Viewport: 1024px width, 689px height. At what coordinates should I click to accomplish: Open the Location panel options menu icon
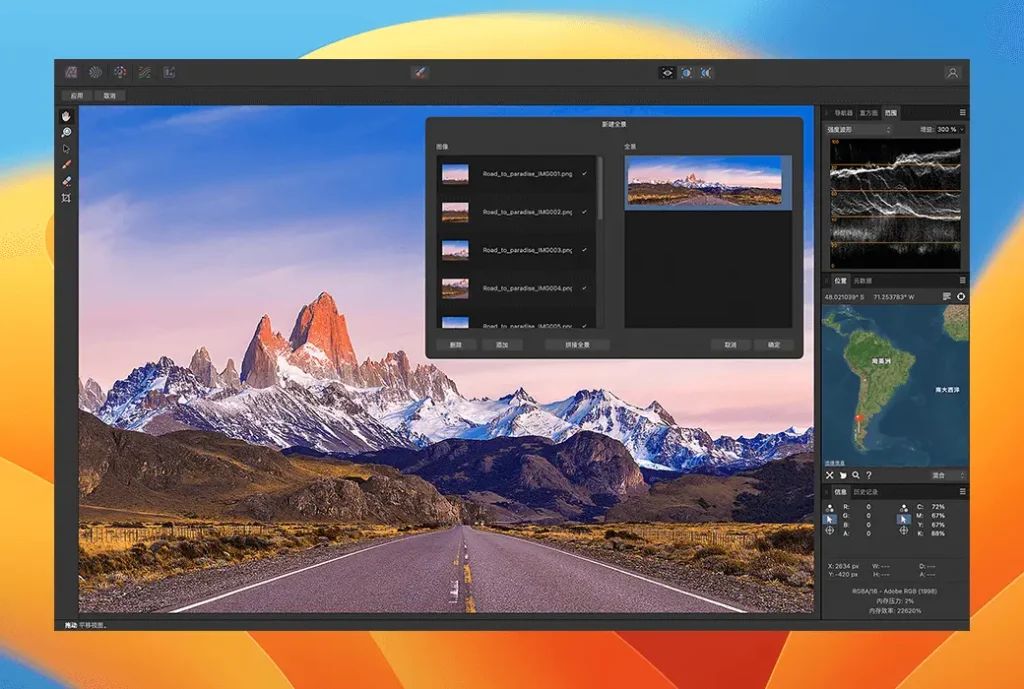[x=962, y=281]
